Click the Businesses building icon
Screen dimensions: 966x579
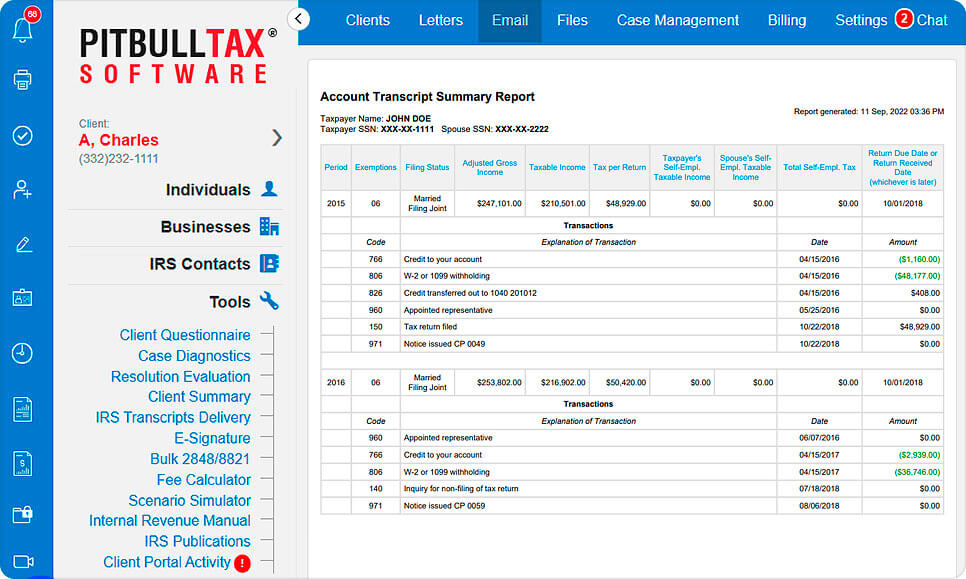269,227
